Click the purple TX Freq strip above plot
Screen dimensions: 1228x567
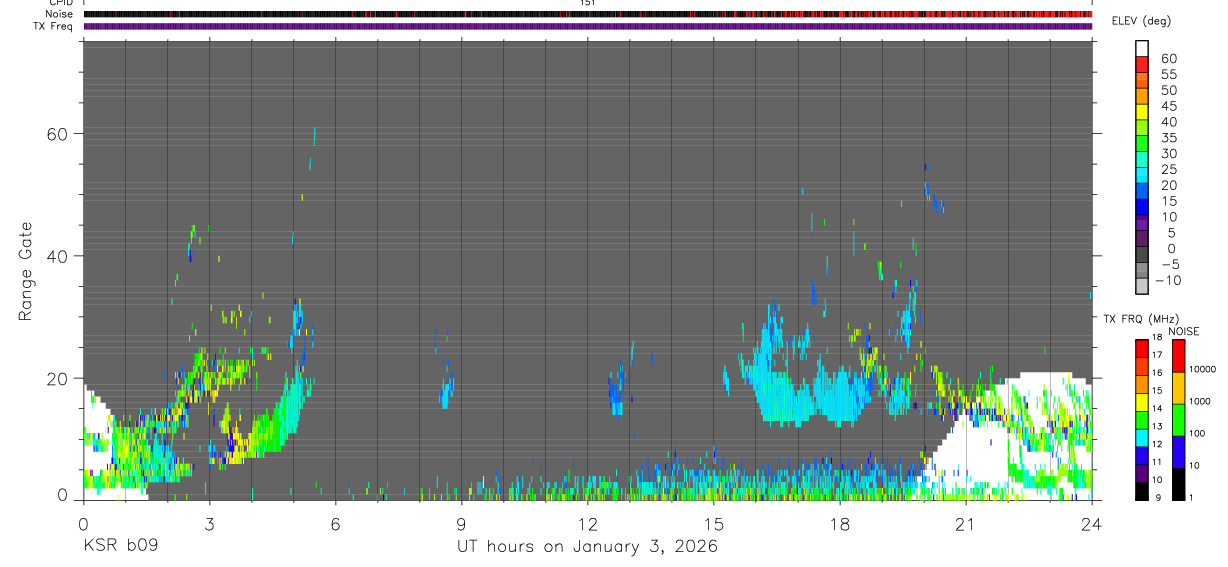(588, 26)
